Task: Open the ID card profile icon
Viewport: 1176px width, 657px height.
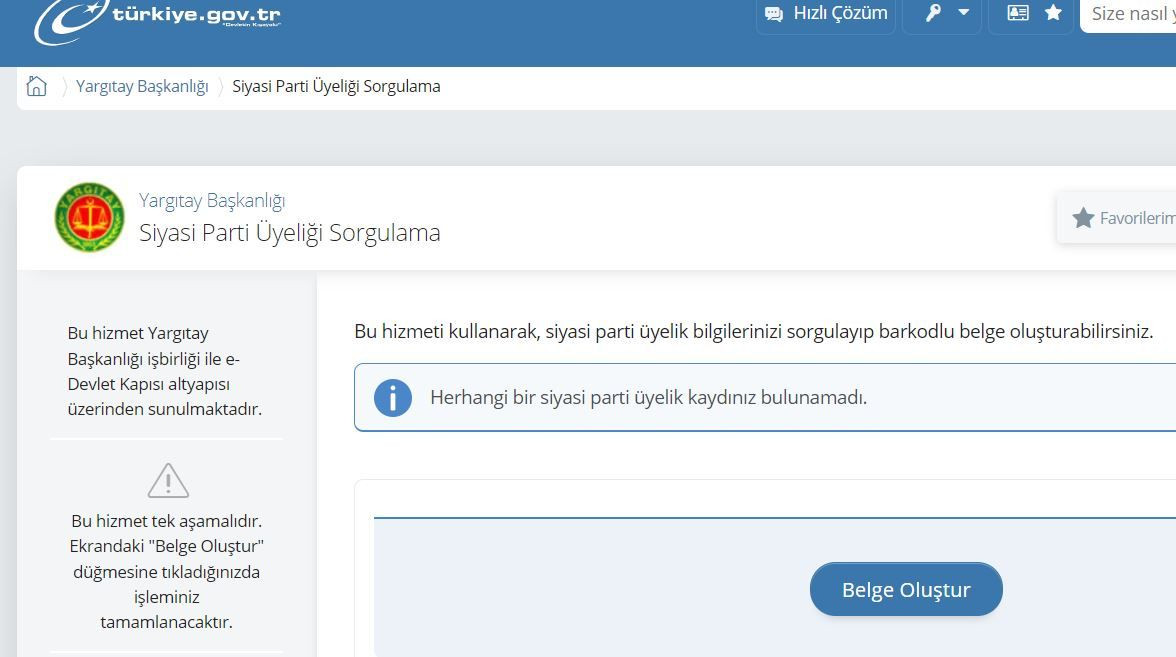Action: pos(1018,13)
